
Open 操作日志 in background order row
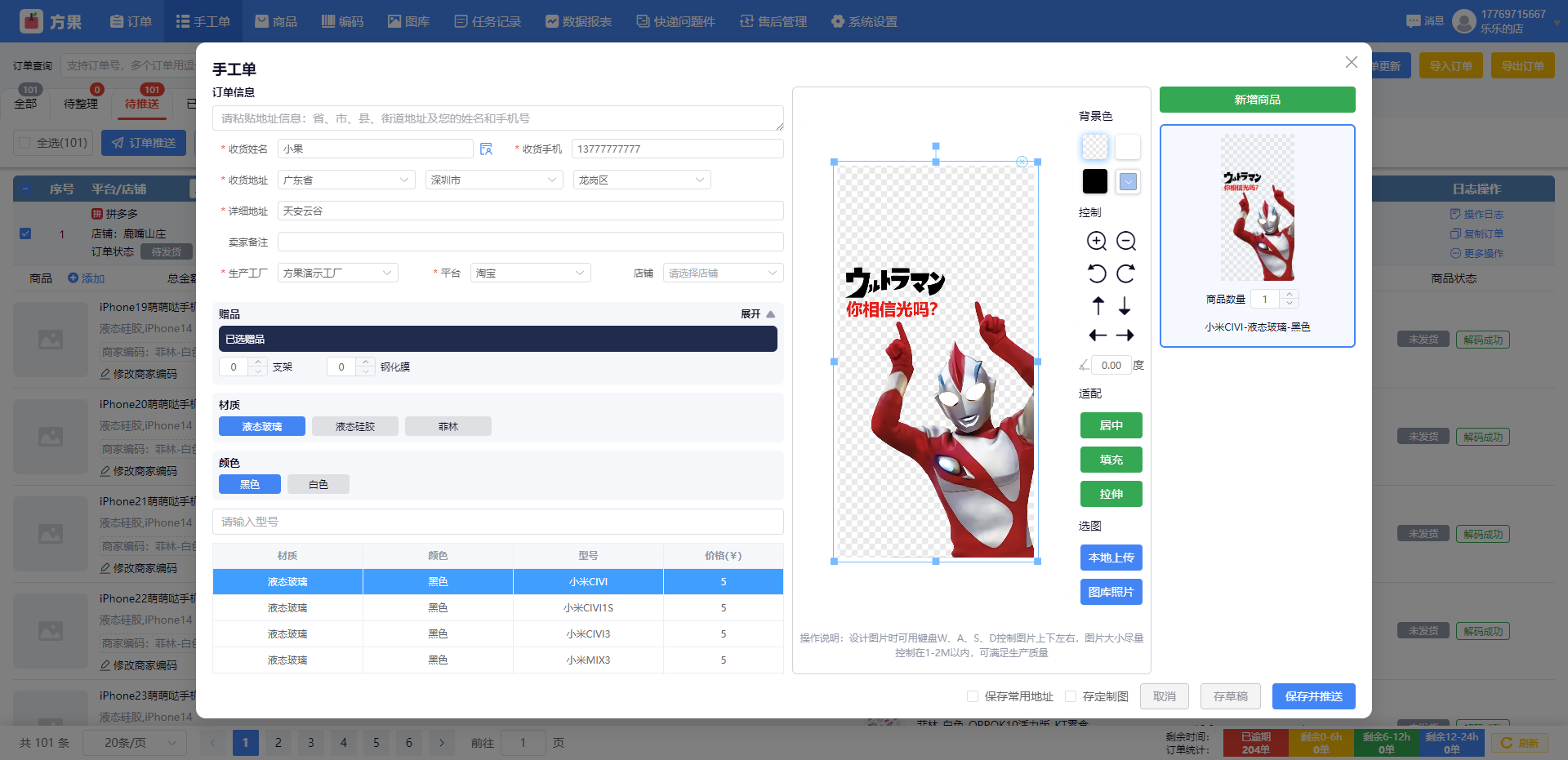[1477, 214]
